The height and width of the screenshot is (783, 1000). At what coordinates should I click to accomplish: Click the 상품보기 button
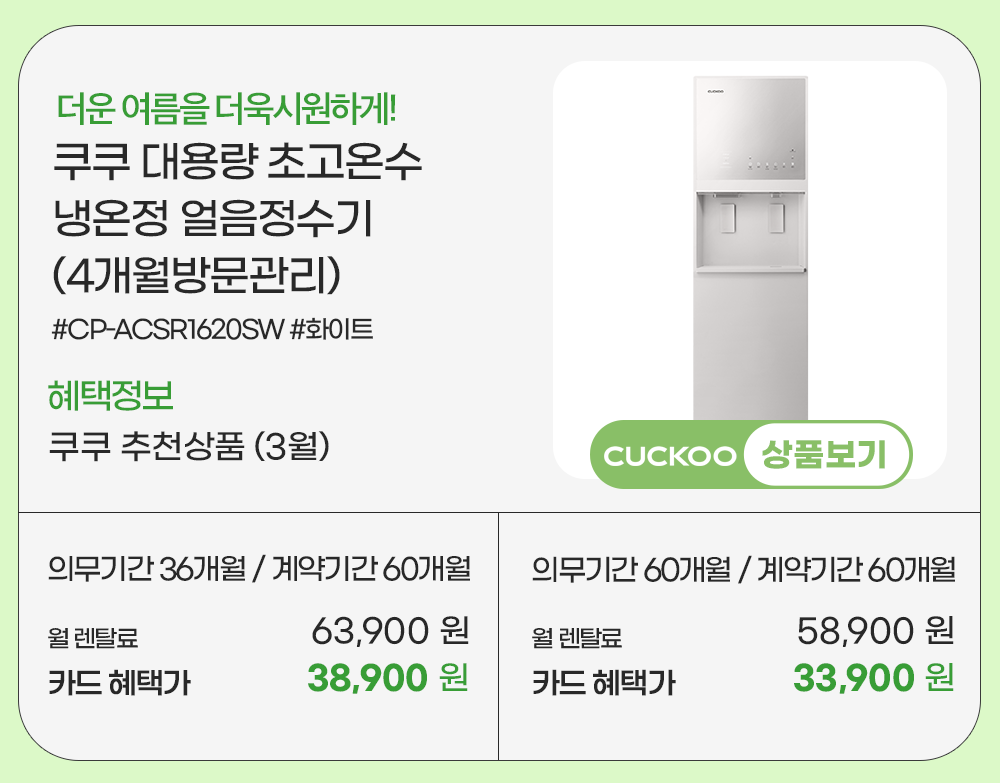825,456
